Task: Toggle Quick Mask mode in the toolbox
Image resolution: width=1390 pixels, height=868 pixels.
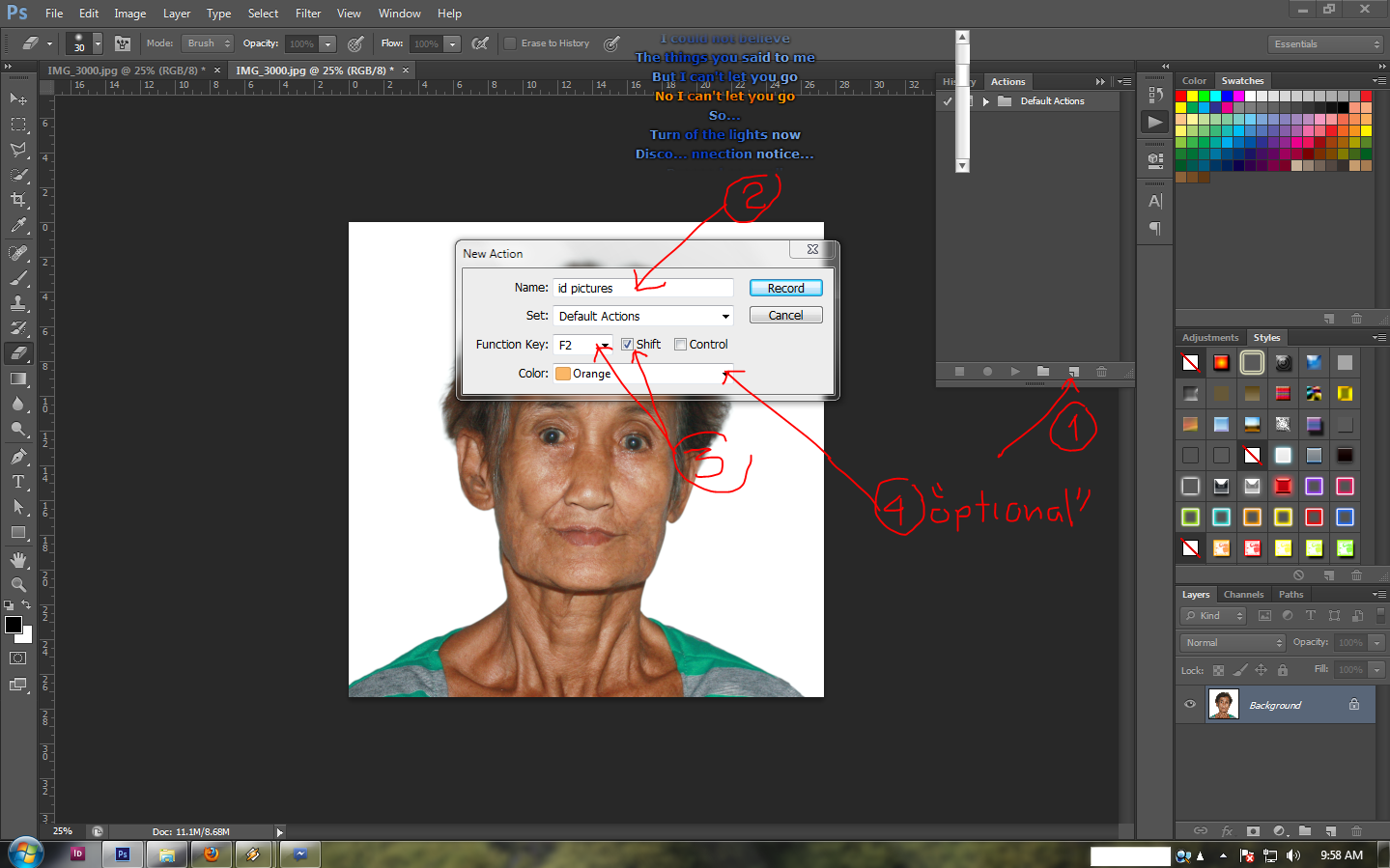Action: [x=18, y=658]
